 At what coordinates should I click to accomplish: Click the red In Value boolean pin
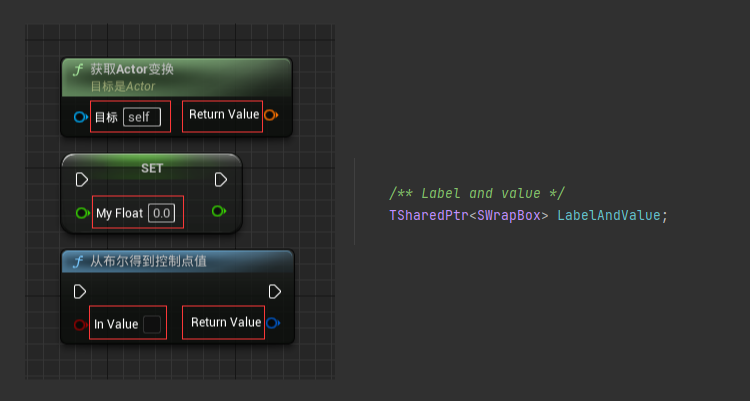(x=80, y=324)
